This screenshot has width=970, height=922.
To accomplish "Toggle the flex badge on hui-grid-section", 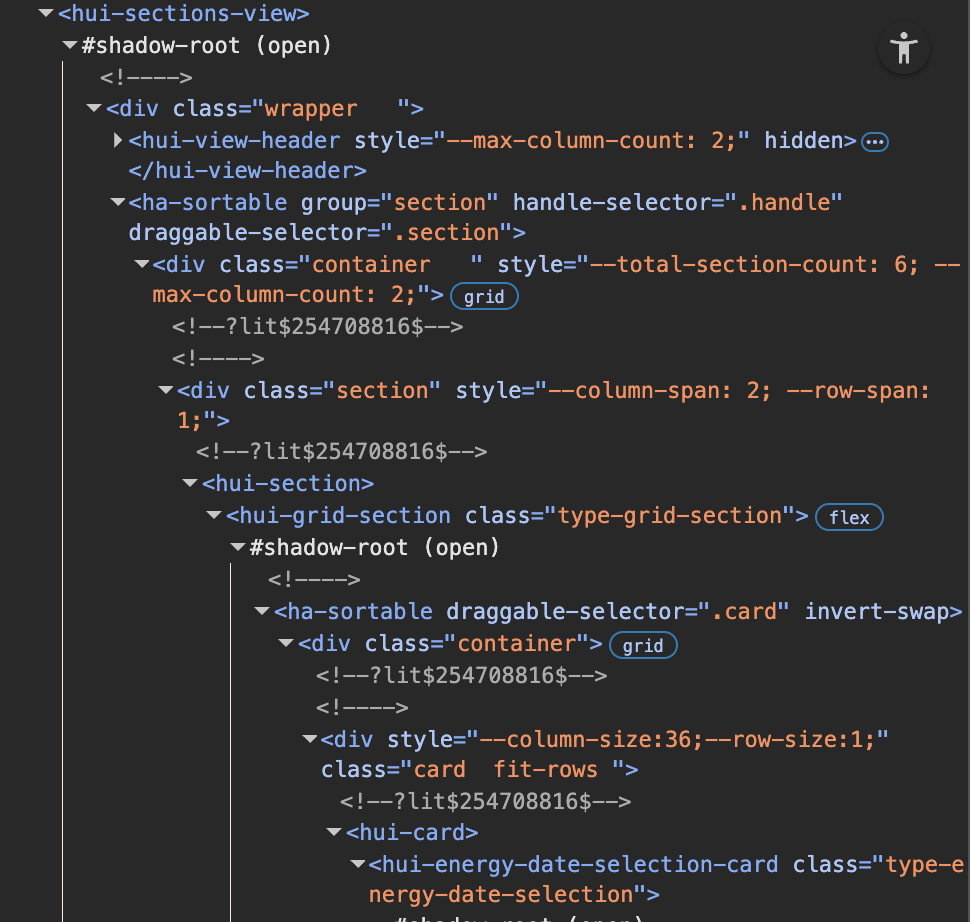I will pos(849,517).
